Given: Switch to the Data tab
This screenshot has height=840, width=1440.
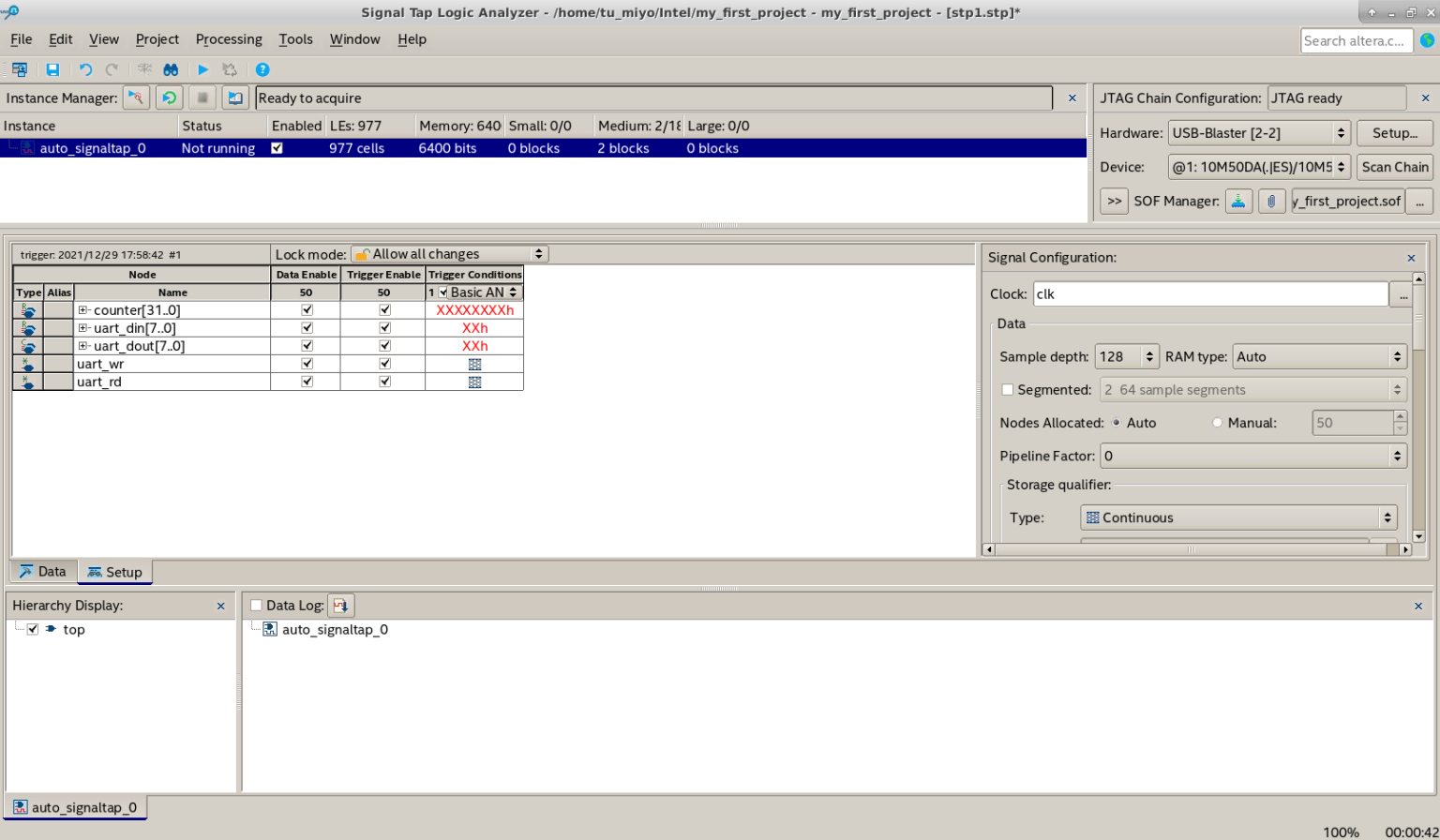Looking at the screenshot, I should pyautogui.click(x=43, y=572).
